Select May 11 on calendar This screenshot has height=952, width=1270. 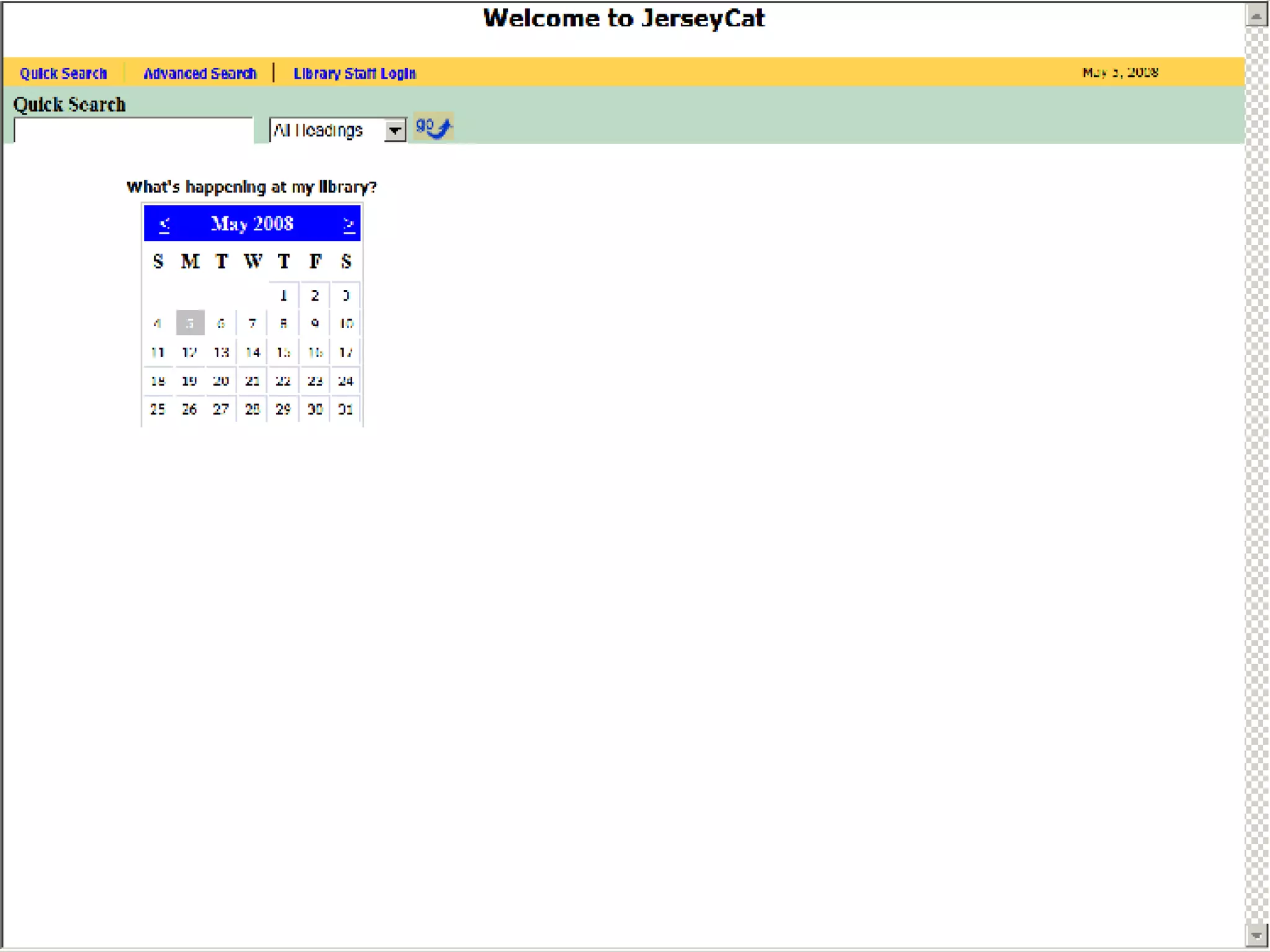(158, 352)
